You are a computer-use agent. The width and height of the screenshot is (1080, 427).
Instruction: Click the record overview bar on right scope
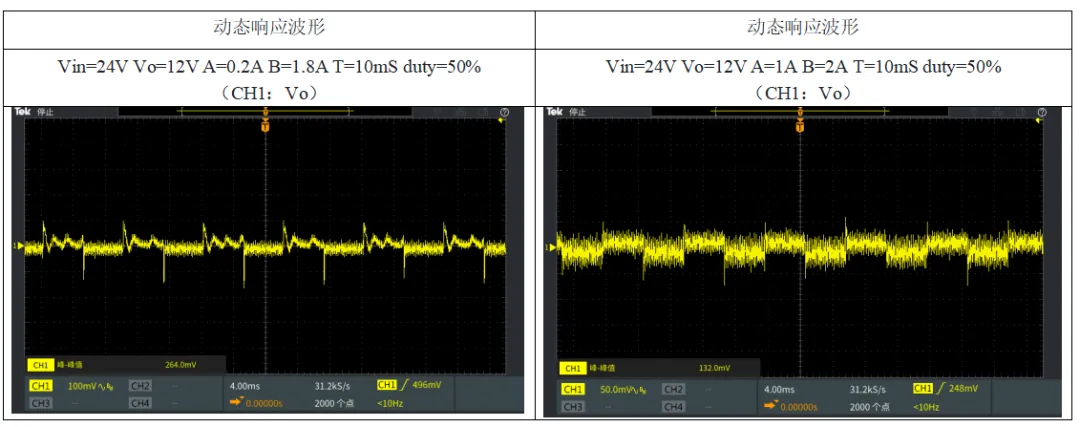(801, 111)
